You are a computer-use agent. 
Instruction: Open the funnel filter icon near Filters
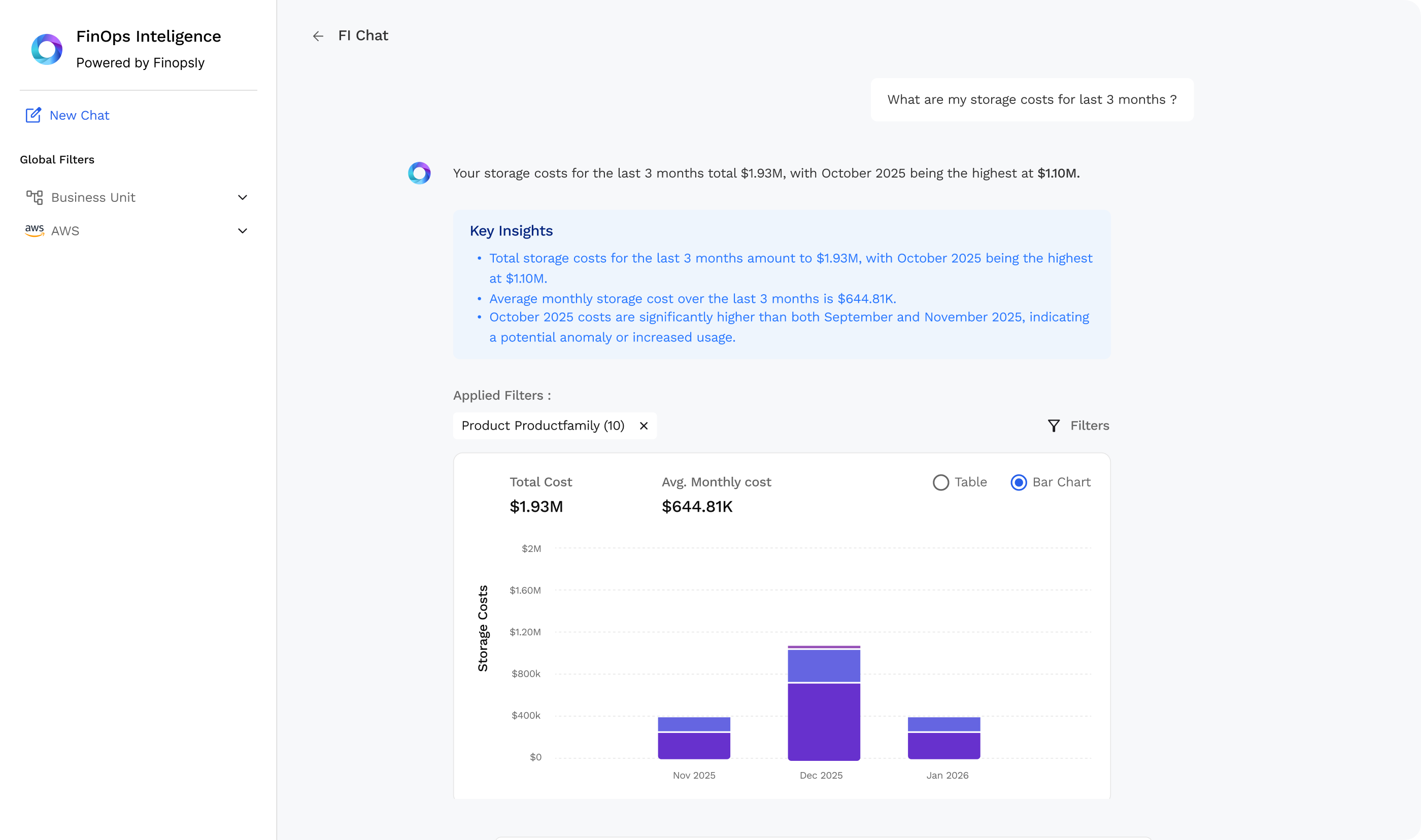(x=1053, y=426)
